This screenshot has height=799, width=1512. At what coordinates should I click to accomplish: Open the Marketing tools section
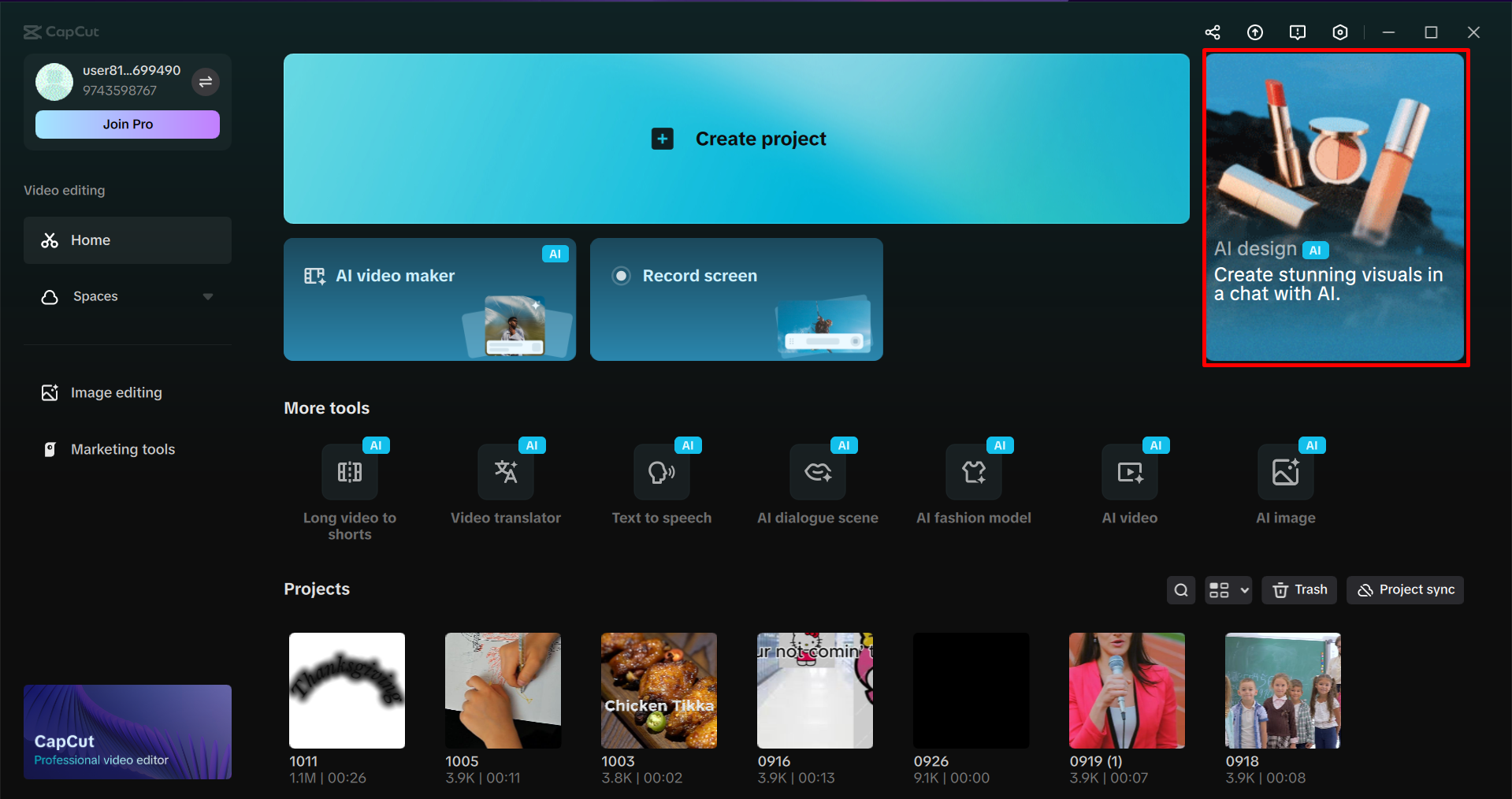tap(123, 448)
